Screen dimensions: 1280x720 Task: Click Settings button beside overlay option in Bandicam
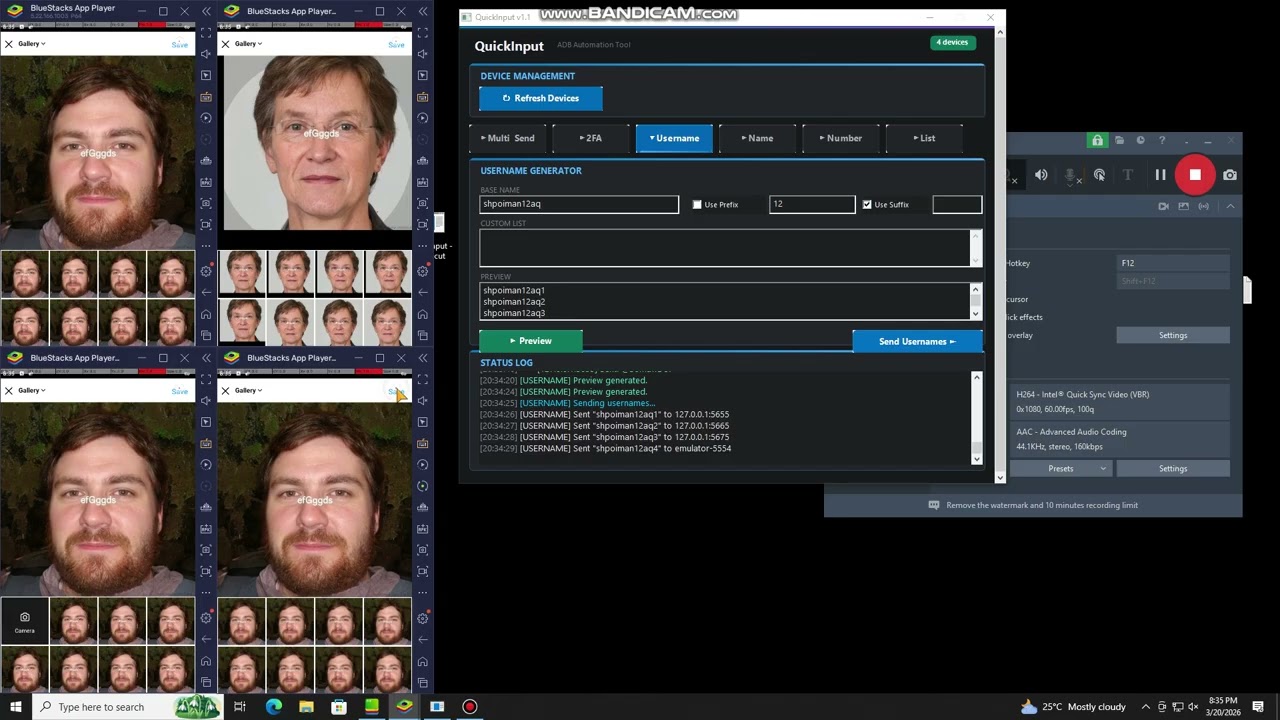pos(1173,335)
